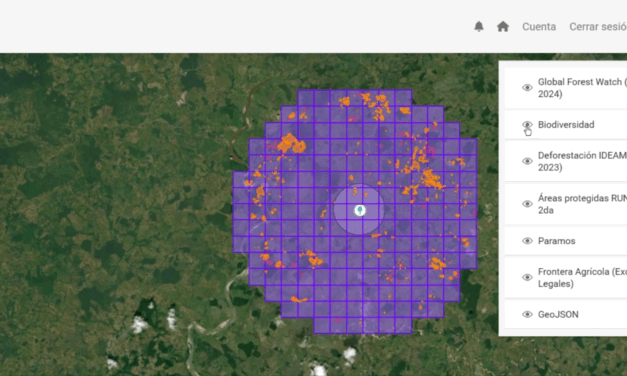This screenshot has width=627, height=376.
Task: Click the Cerrar sesión link
Action: coord(598,27)
